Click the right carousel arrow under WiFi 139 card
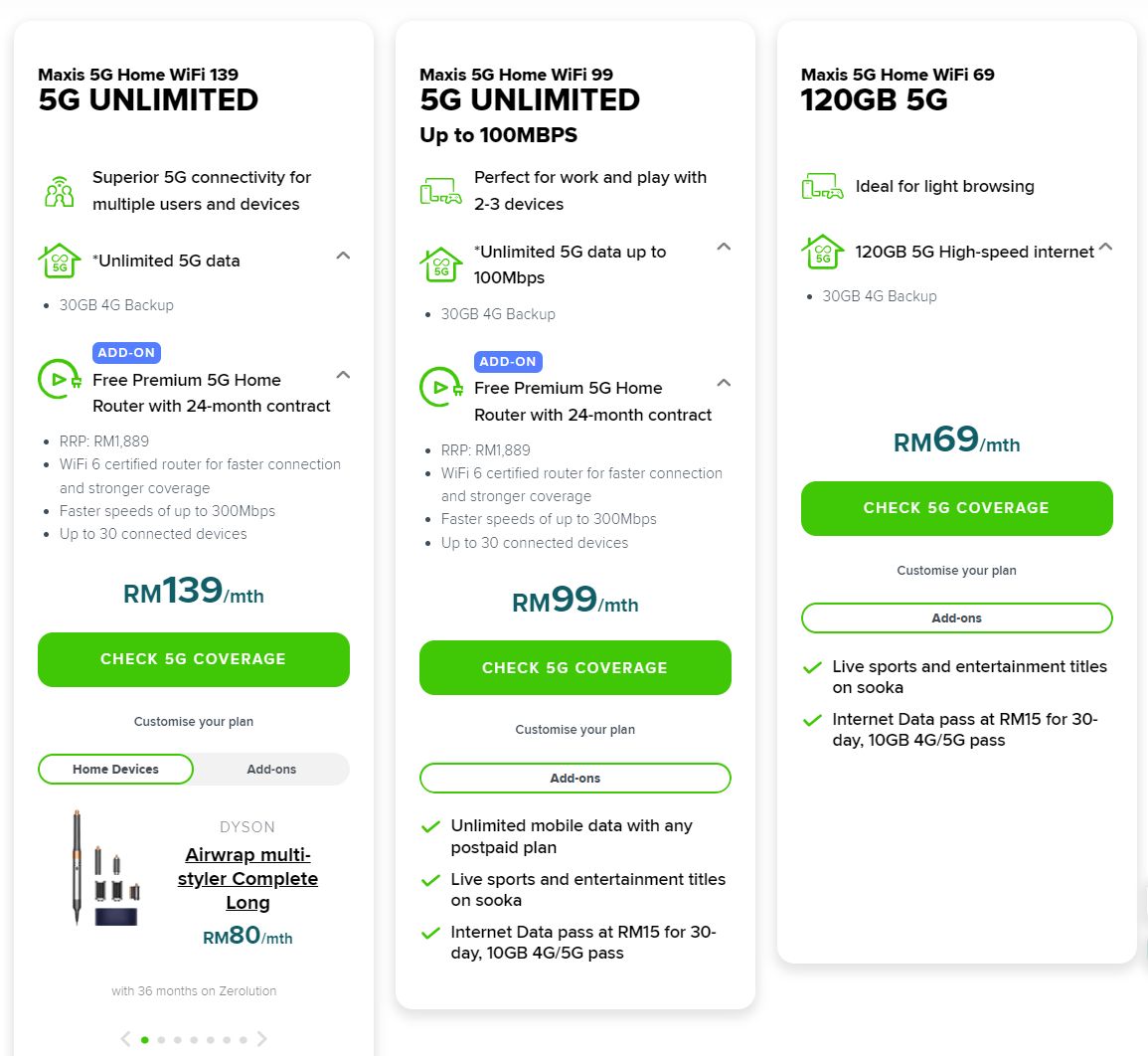Screen dimensions: 1148x1056 point(261,1038)
